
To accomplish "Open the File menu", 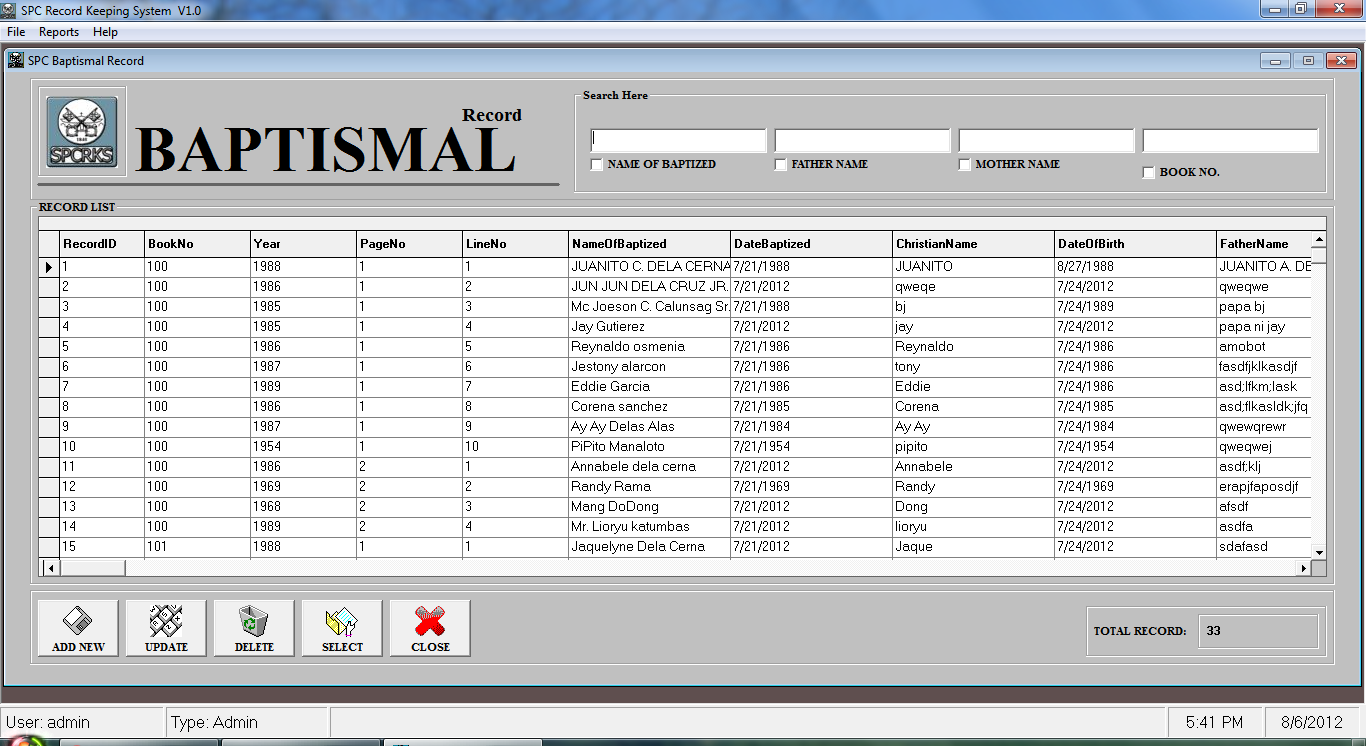I will (16, 32).
